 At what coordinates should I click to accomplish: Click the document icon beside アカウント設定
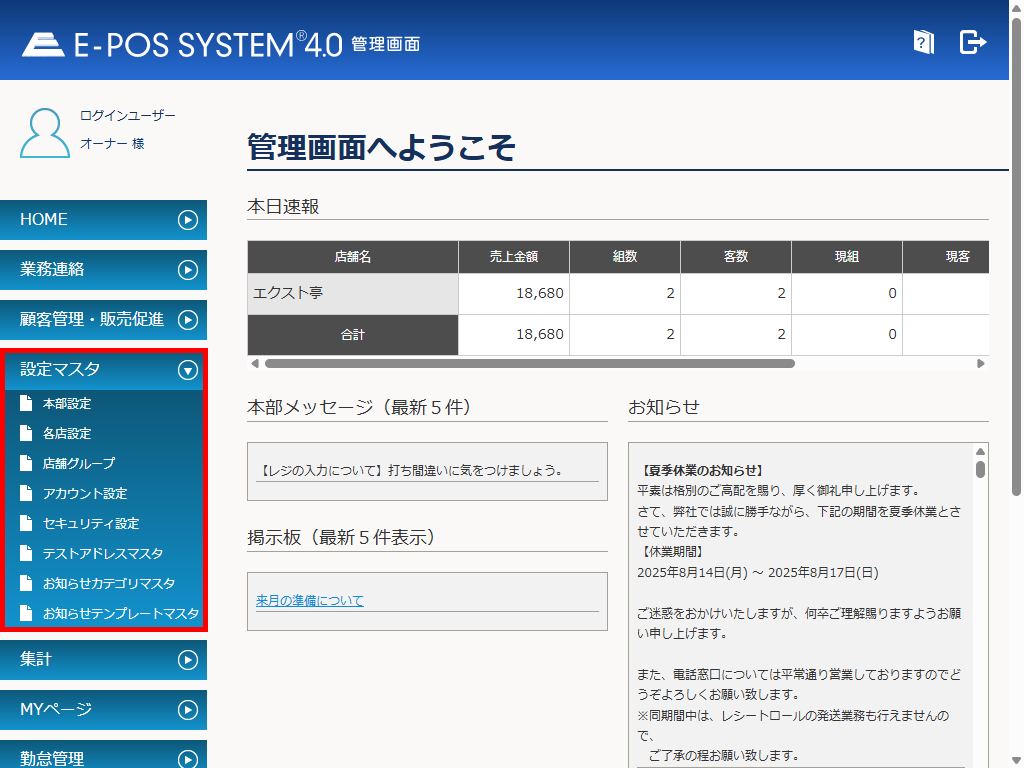[x=26, y=494]
